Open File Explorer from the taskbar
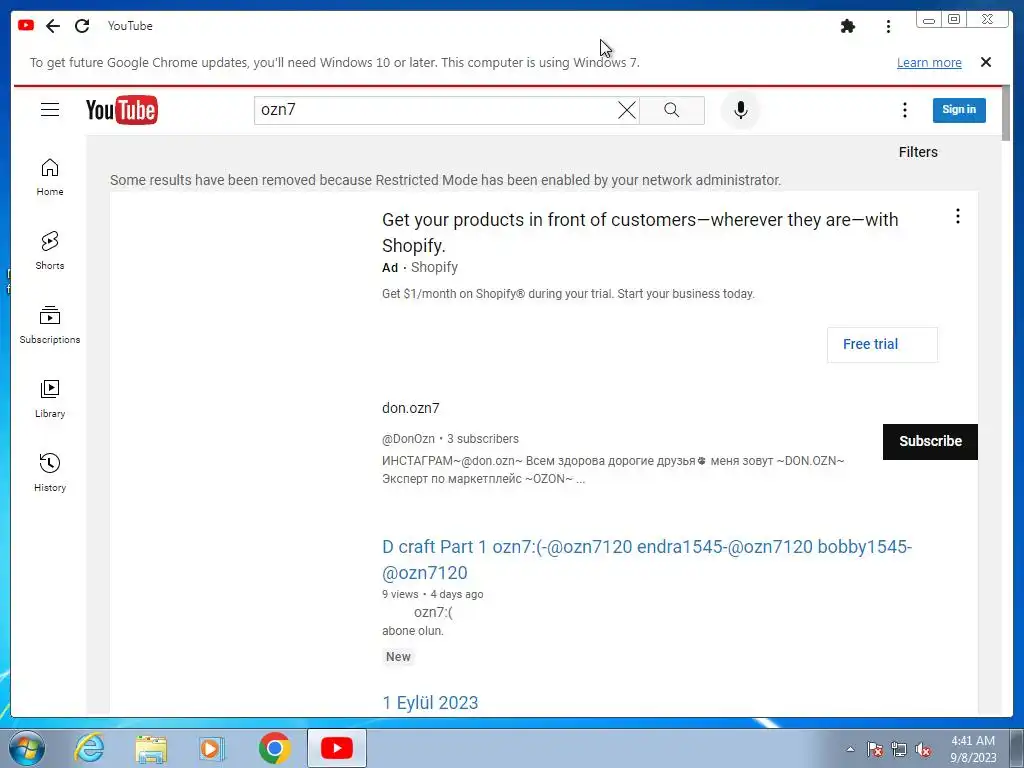Image resolution: width=1024 pixels, height=768 pixels. click(151, 748)
